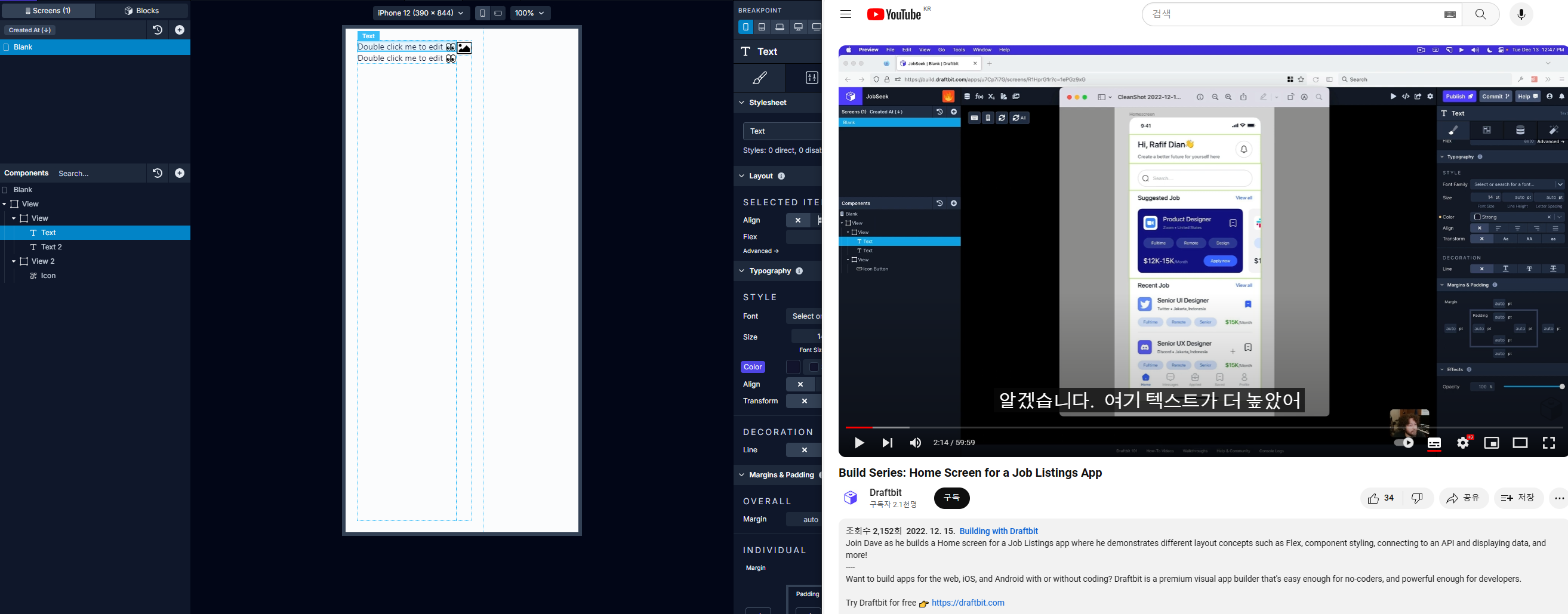Switch to Blocks tab
The image size is (1568, 614).
click(x=142, y=11)
